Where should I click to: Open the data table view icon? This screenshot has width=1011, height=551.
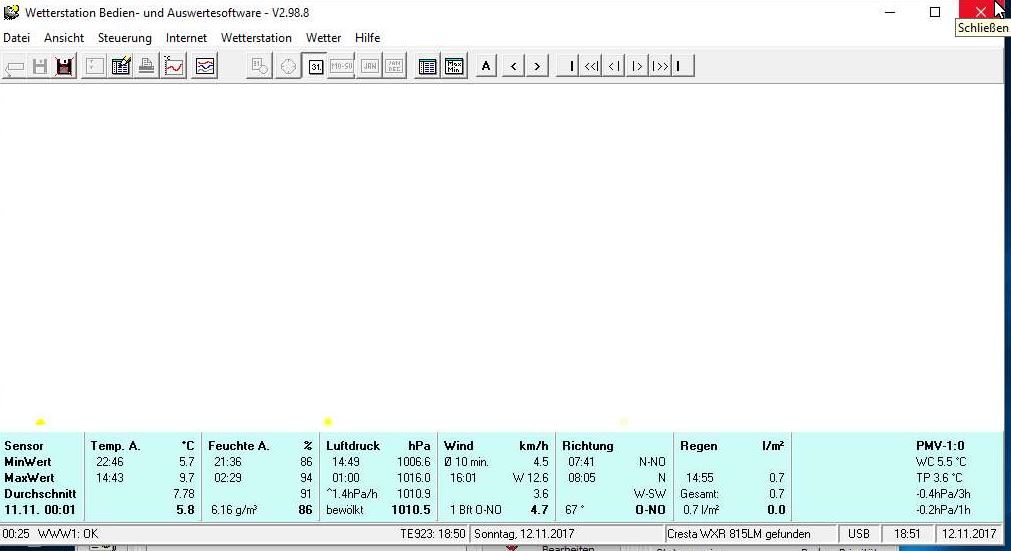pos(428,67)
